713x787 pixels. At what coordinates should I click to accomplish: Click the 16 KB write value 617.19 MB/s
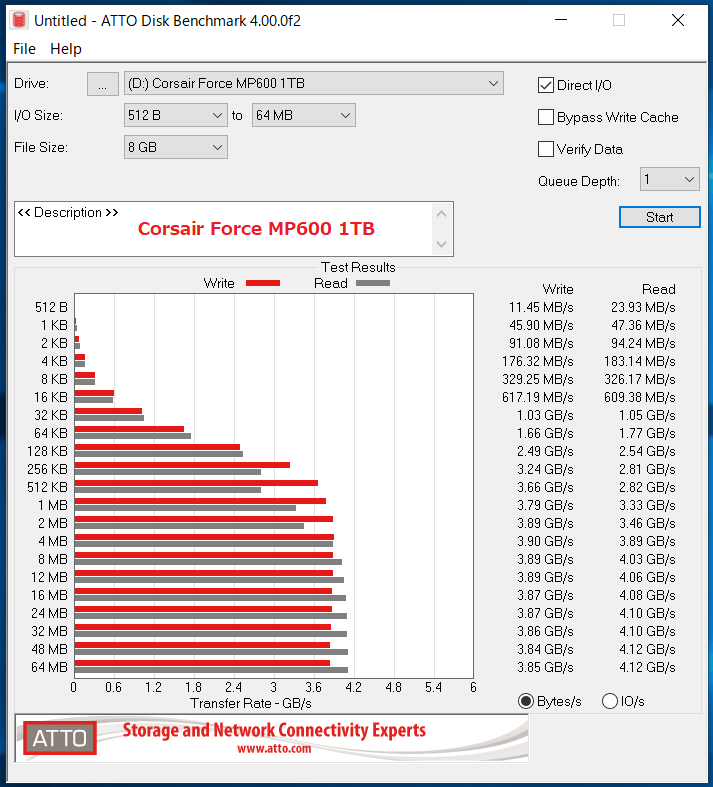coord(537,398)
